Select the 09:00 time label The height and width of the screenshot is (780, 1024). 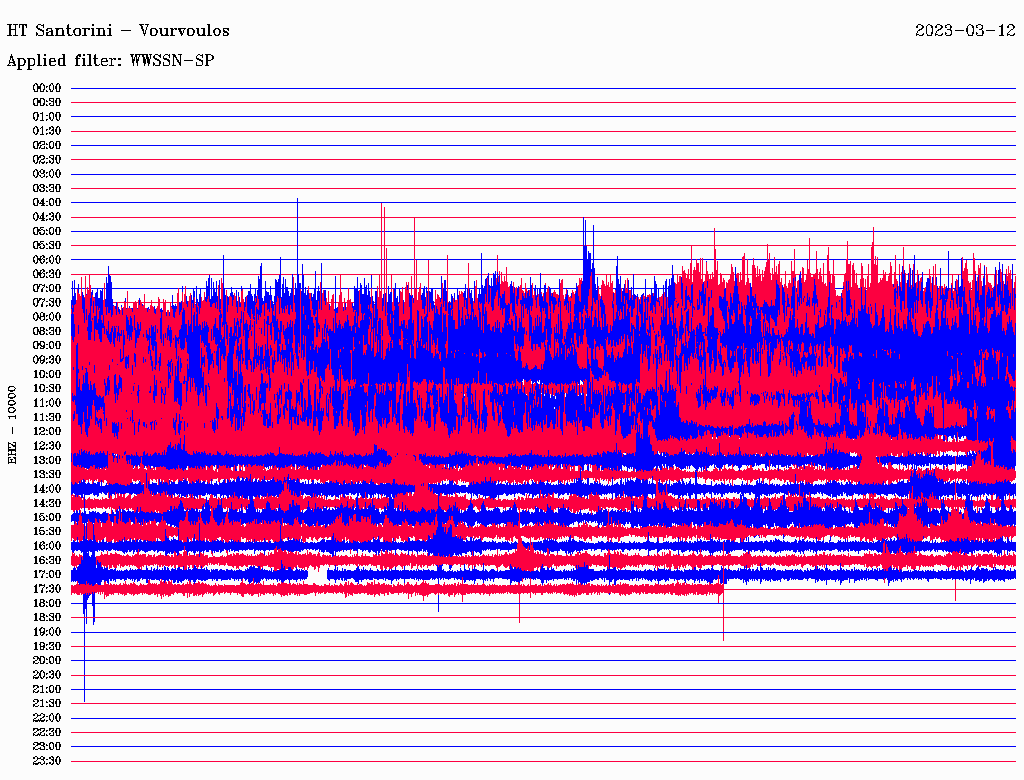click(47, 345)
